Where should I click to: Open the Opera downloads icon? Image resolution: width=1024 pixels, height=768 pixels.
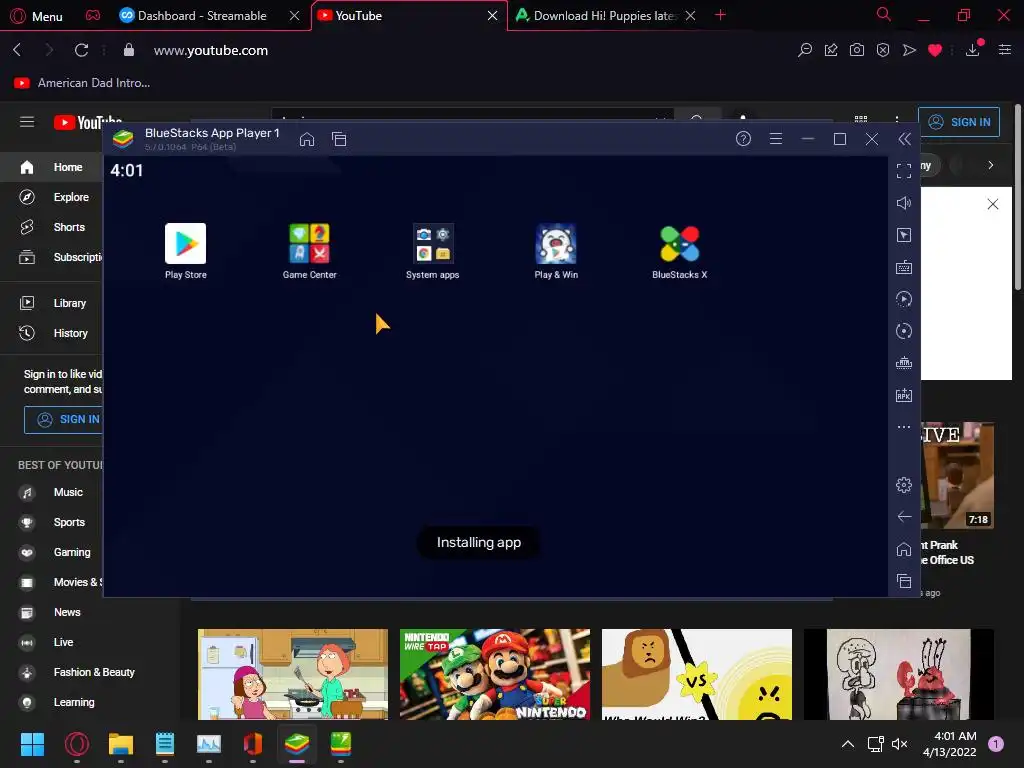[x=973, y=50]
